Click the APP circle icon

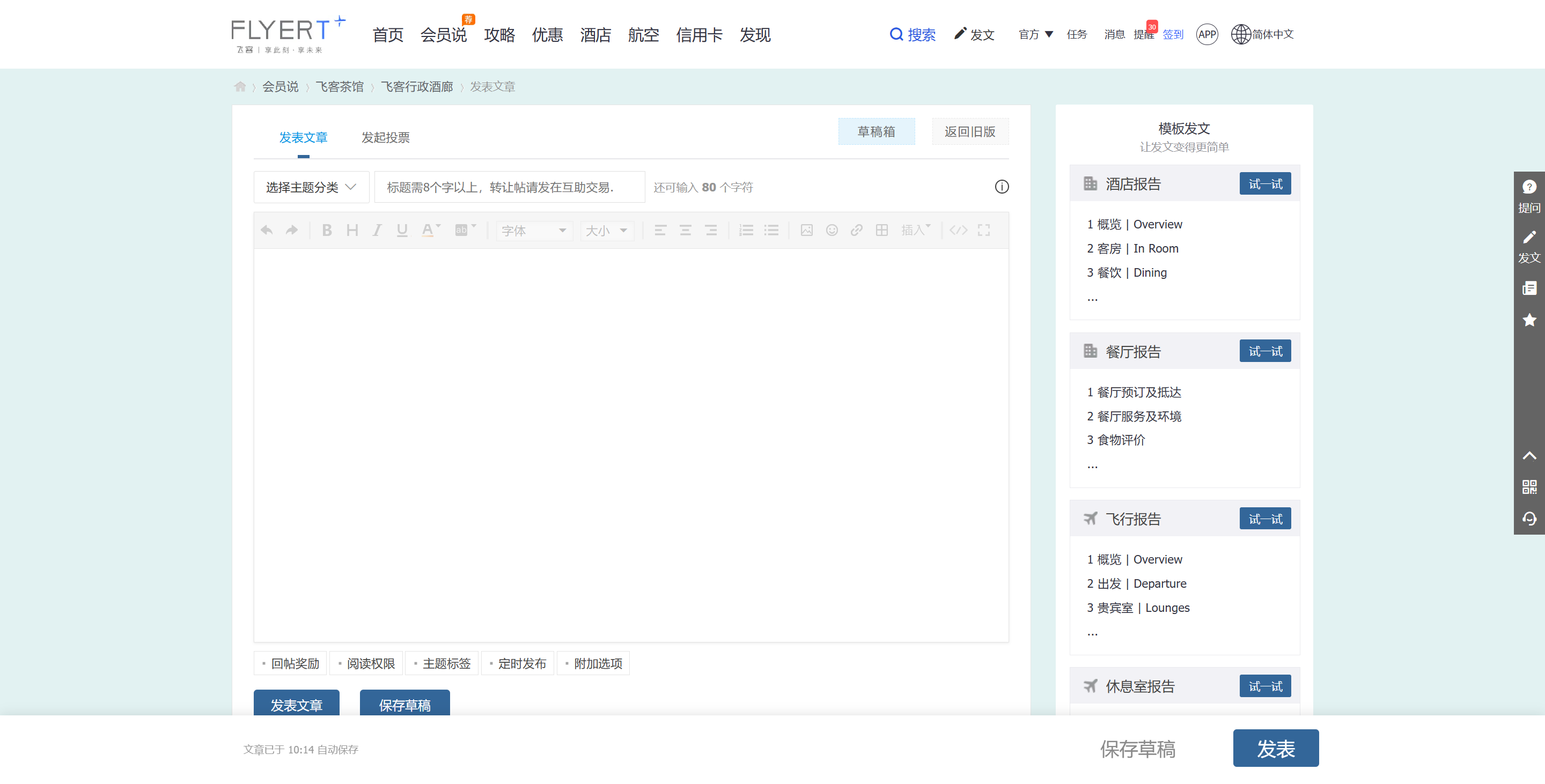pyautogui.click(x=1206, y=35)
